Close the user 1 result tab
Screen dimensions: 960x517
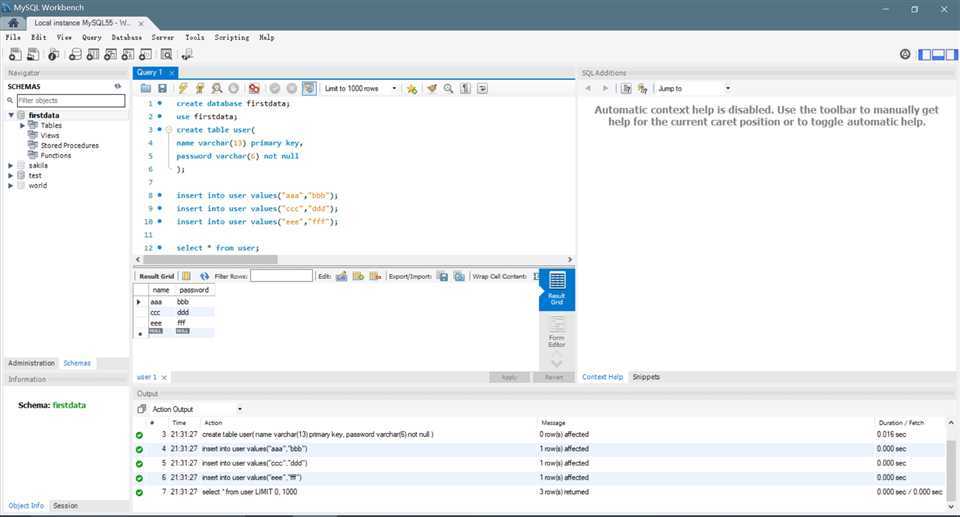164,377
